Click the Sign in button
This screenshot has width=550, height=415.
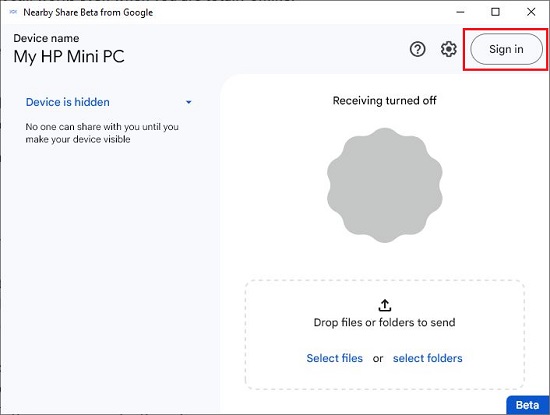point(506,49)
